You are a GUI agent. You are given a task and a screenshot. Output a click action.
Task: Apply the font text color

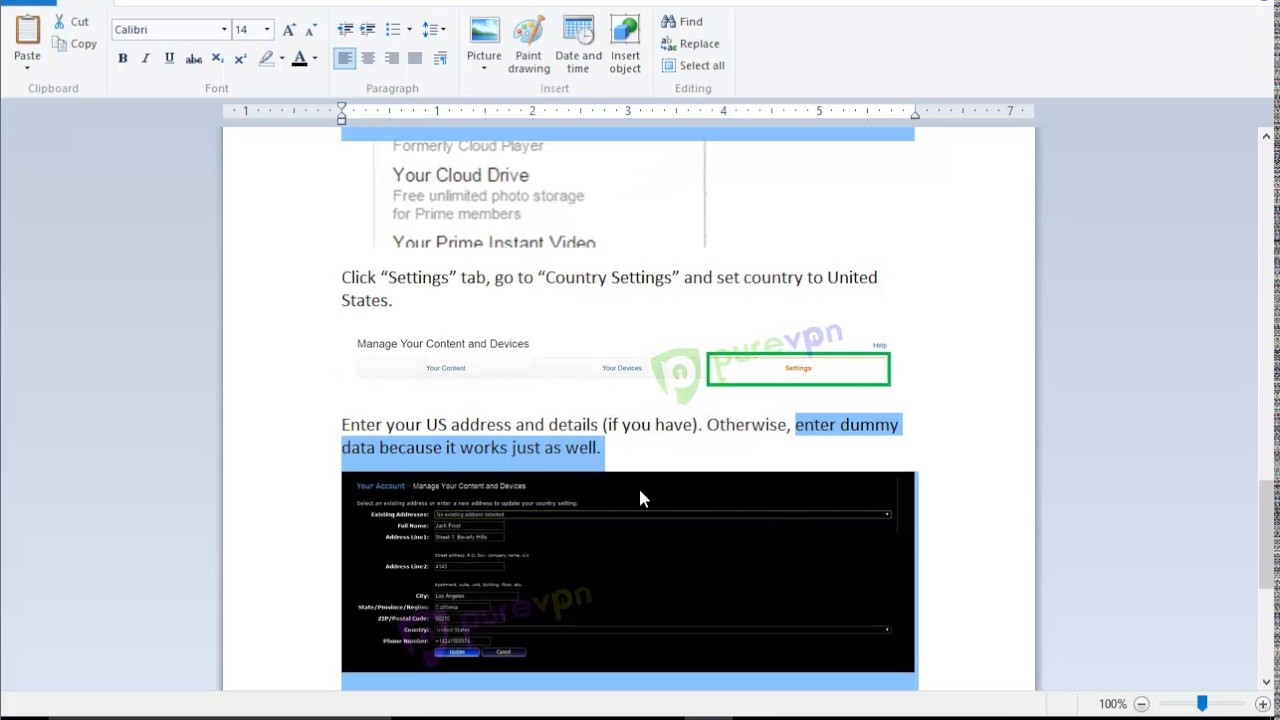(x=299, y=59)
